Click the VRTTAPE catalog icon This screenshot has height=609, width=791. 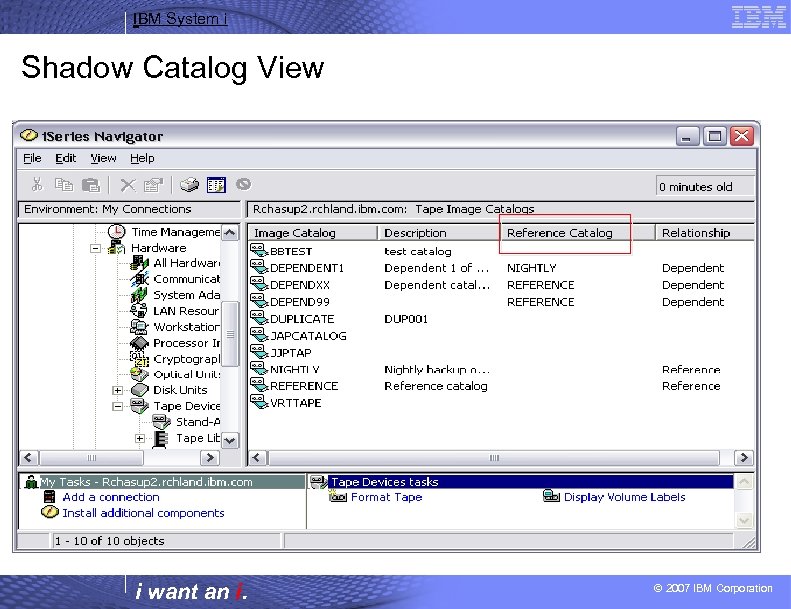[x=259, y=402]
